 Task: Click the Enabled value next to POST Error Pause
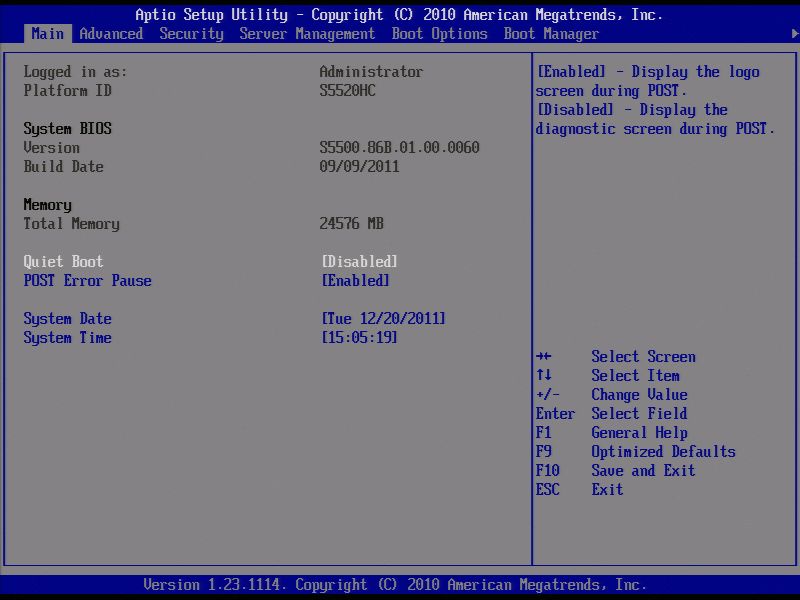[352, 280]
